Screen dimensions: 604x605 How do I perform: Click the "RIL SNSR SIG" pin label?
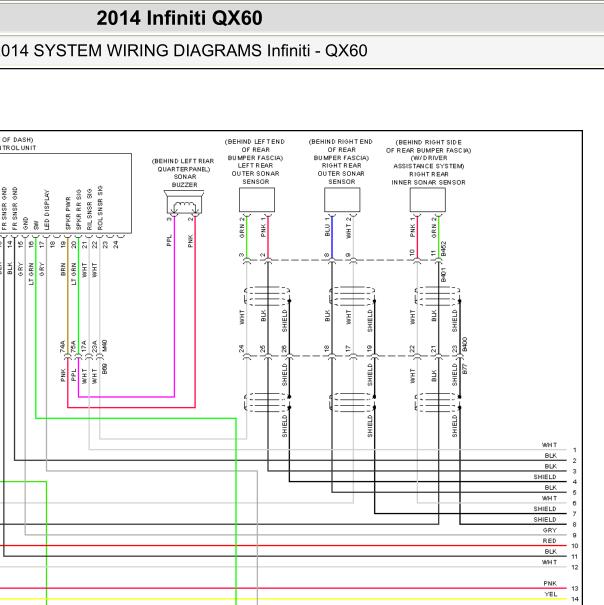click(90, 209)
